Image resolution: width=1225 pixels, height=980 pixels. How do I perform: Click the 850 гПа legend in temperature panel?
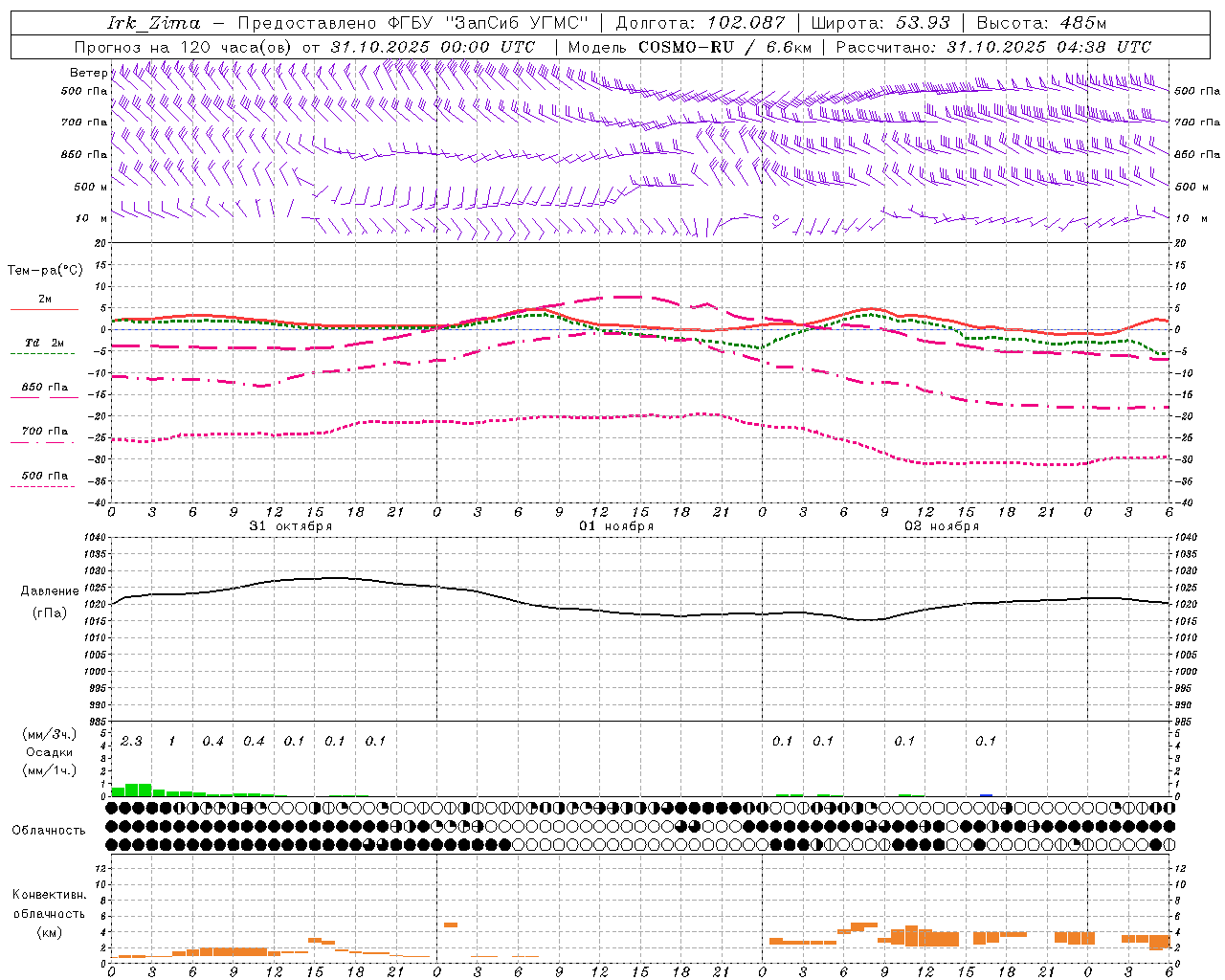tap(45, 388)
